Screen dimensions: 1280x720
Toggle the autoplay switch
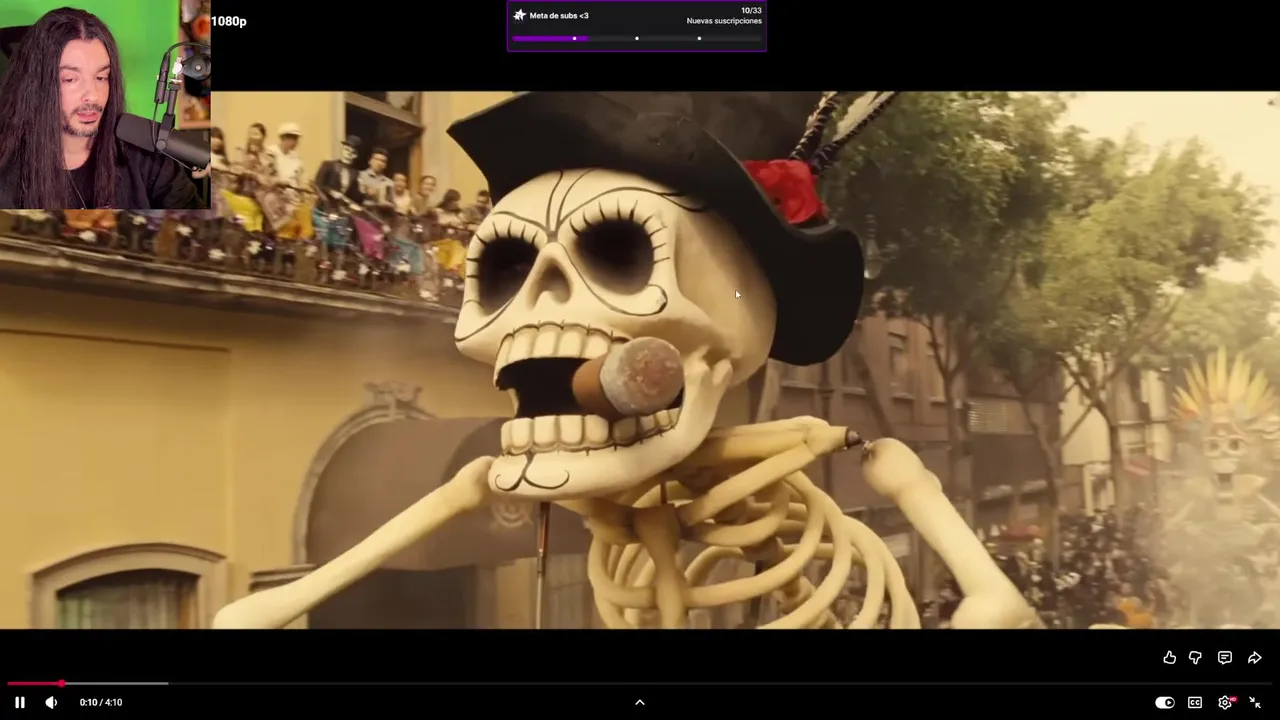[1164, 703]
